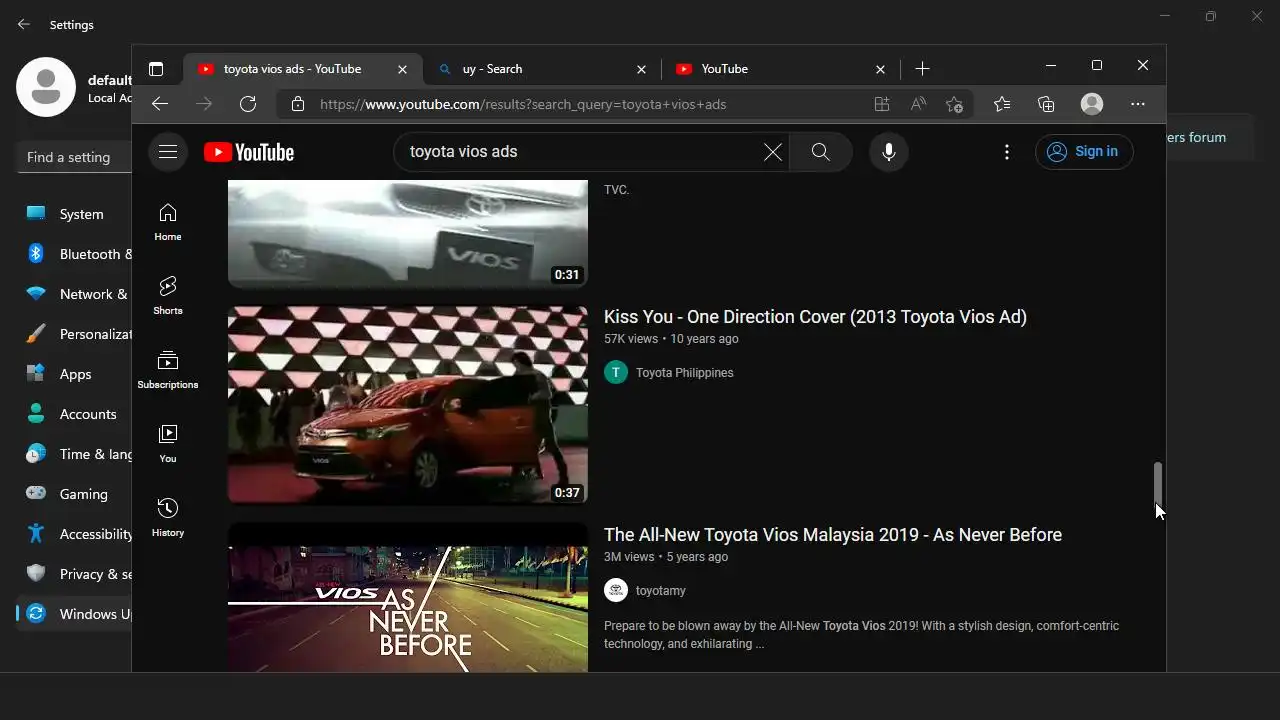Click the YouTube magnifier search button

point(821,152)
